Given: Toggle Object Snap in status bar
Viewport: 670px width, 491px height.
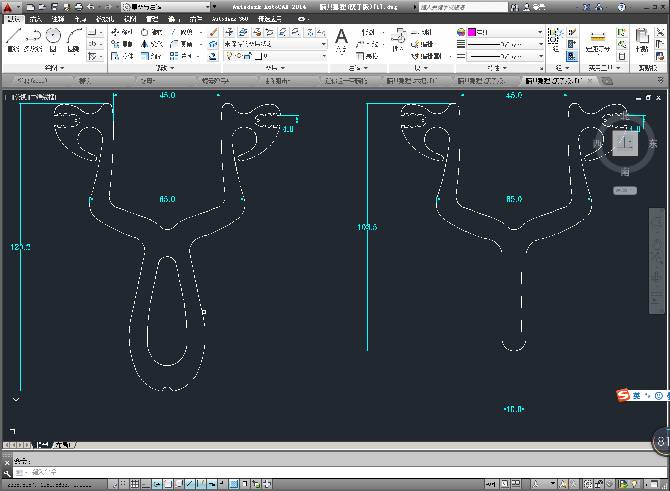Looking at the screenshot, I should click(x=168, y=484).
